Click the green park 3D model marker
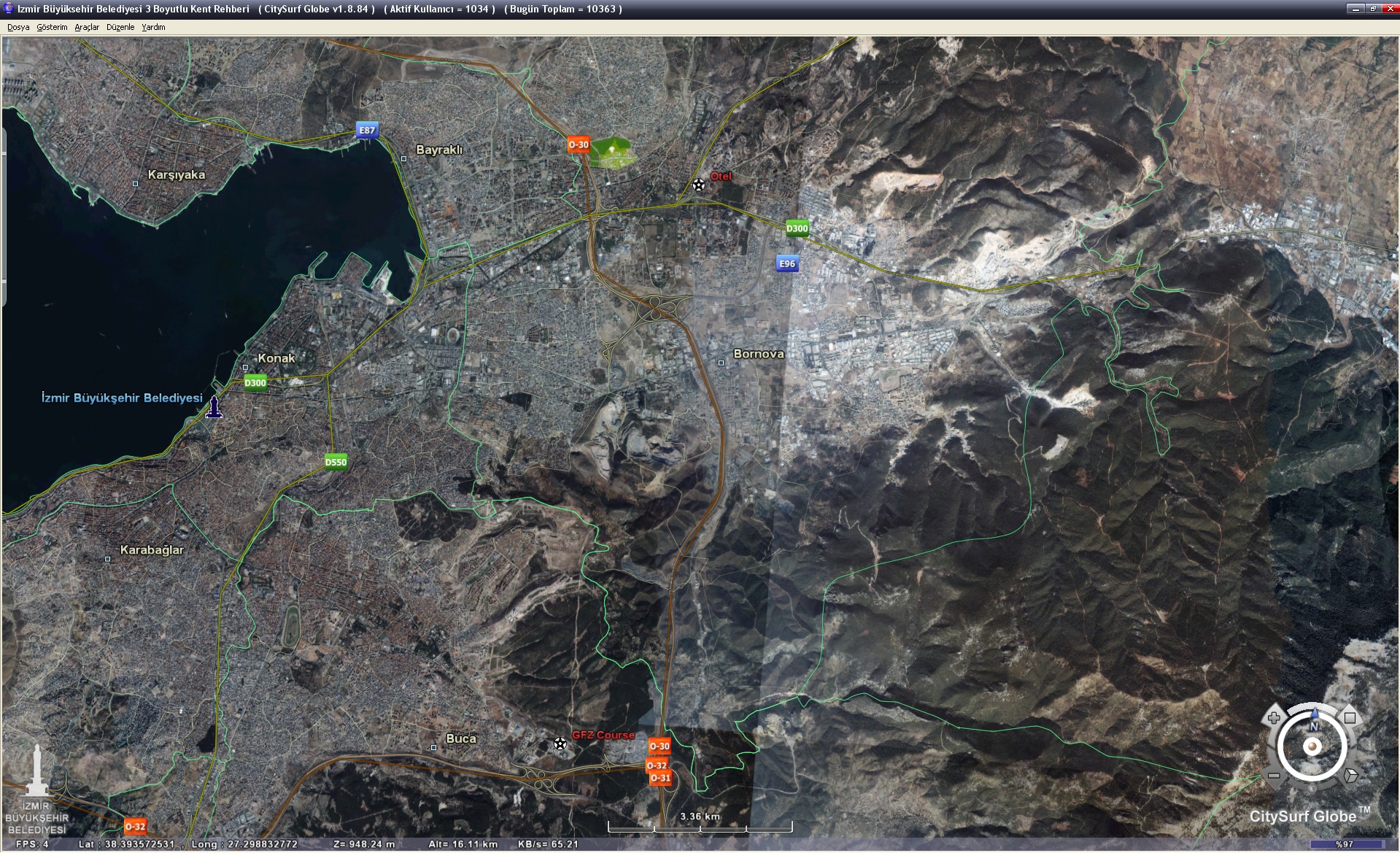Viewport: 1400px width, 853px height. pos(613,153)
